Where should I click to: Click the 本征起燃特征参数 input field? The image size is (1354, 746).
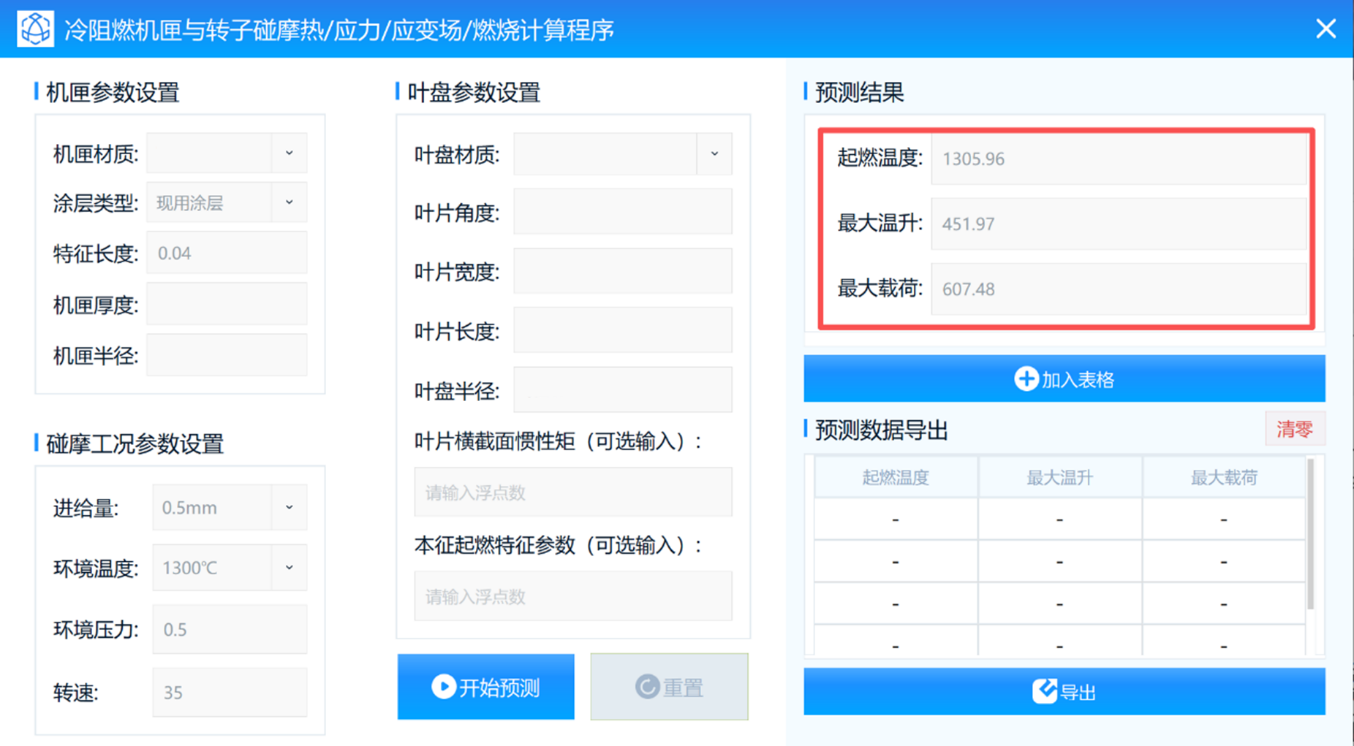(x=572, y=596)
